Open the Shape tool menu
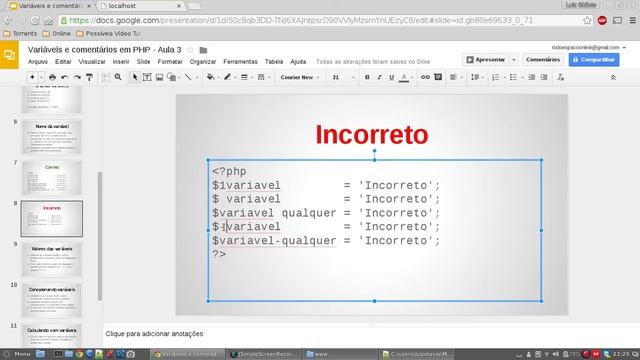640x360 pixels. 173,77
